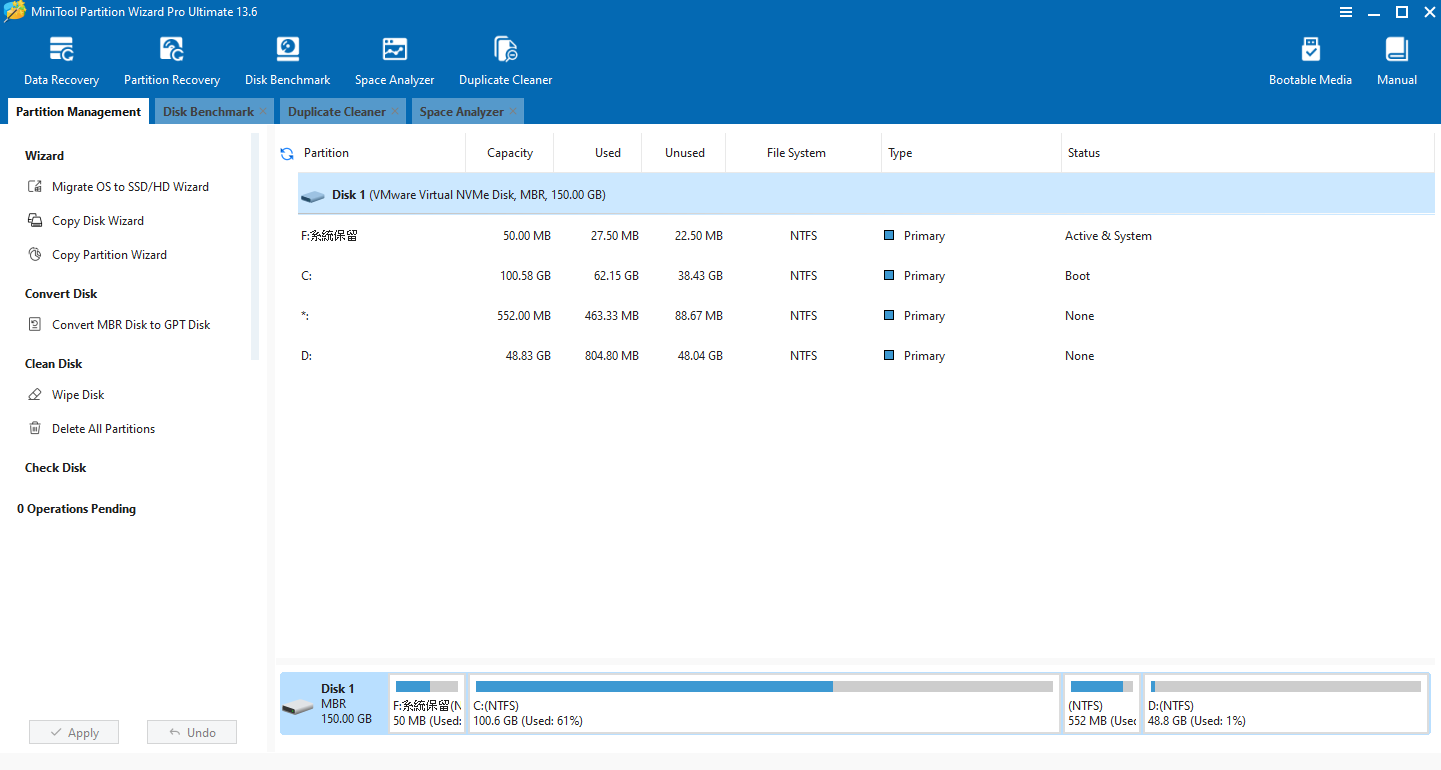Open the Data Recovery tool
This screenshot has width=1441, height=770.
click(x=62, y=62)
